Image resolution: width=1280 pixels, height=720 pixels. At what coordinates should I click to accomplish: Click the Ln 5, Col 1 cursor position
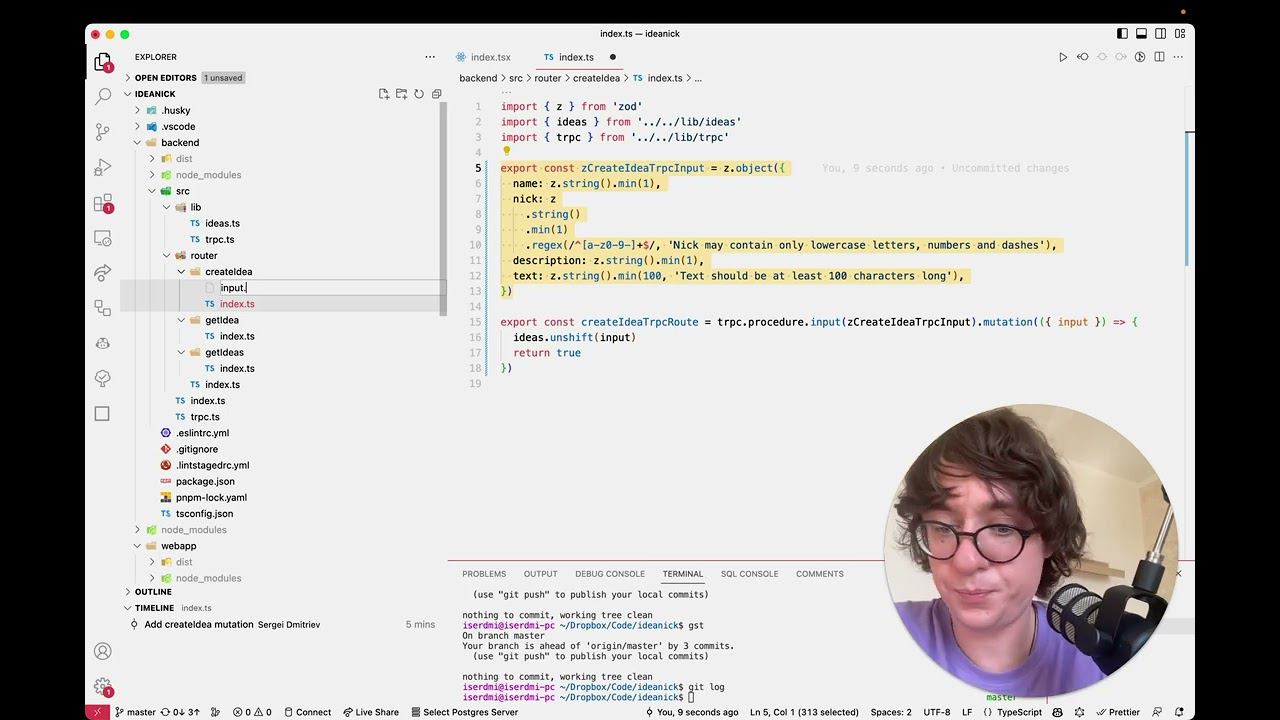[805, 712]
